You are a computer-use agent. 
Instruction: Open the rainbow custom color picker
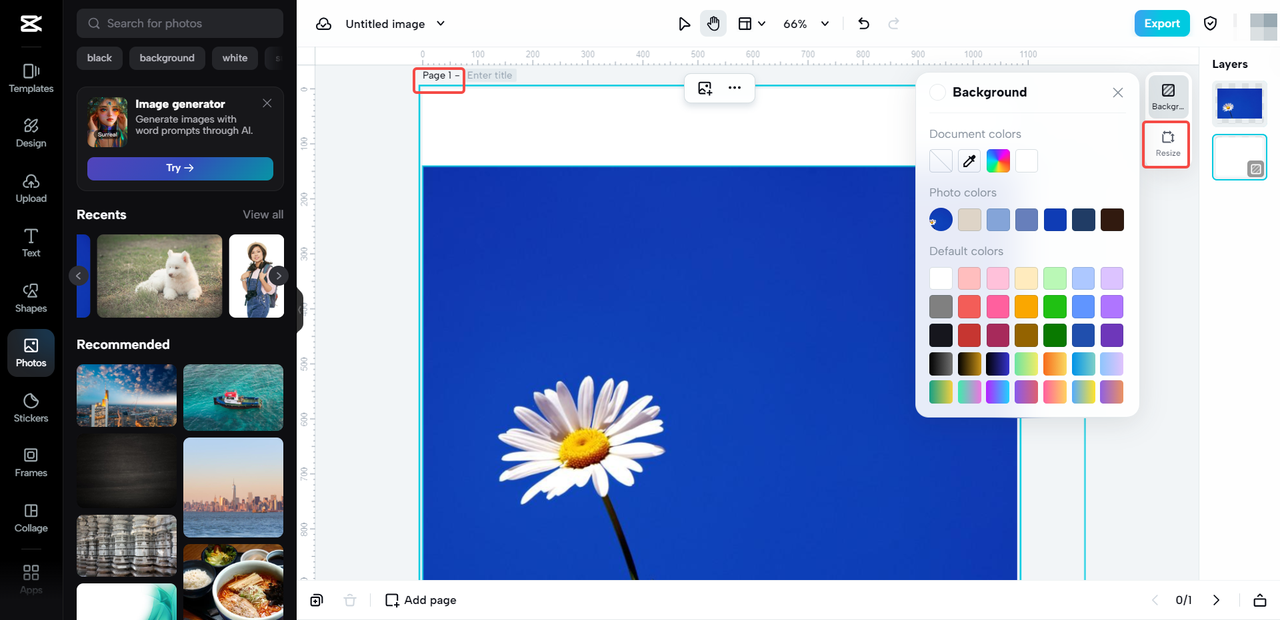click(x=998, y=161)
